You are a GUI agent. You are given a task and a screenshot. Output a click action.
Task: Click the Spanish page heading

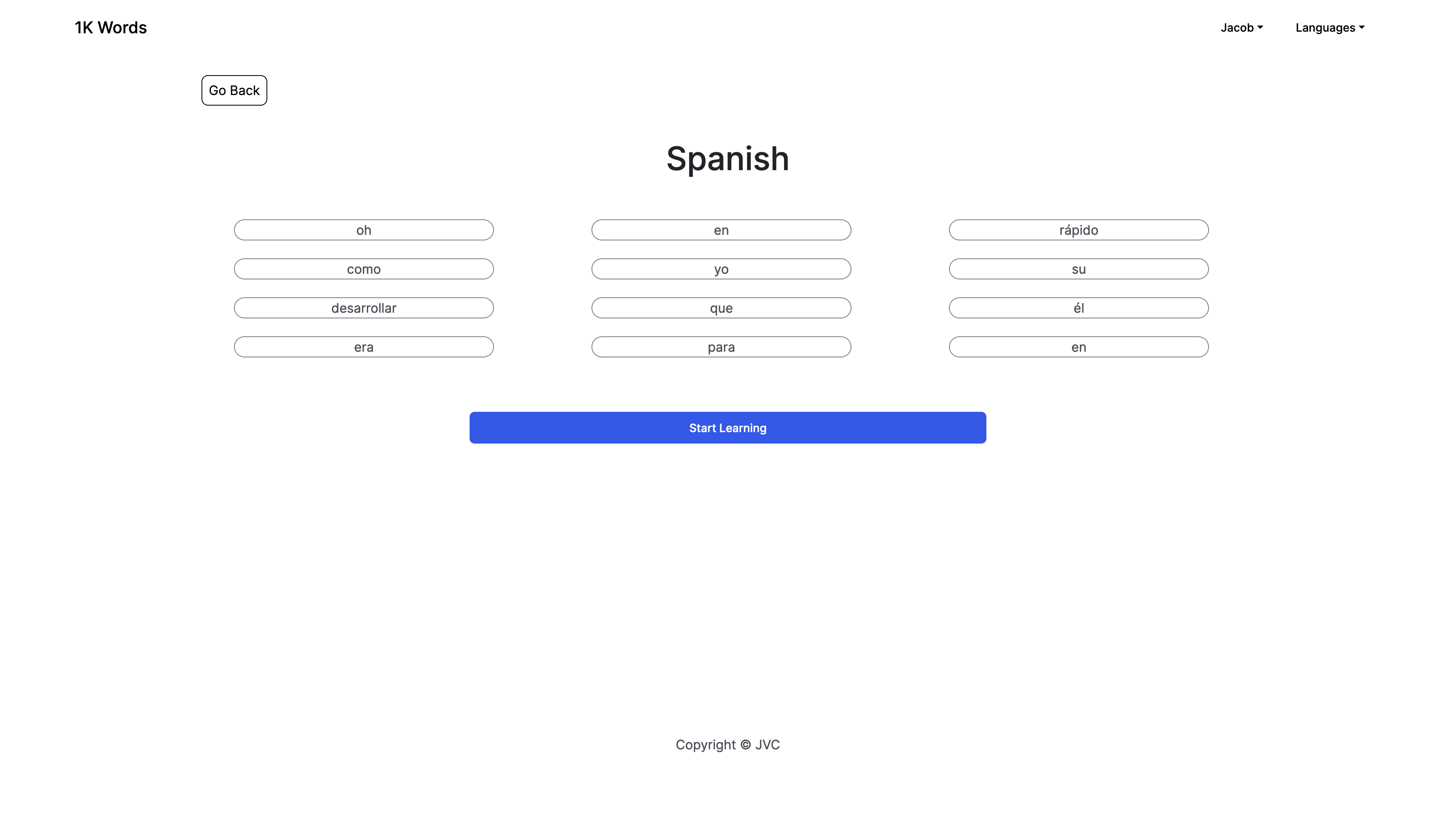click(x=728, y=159)
